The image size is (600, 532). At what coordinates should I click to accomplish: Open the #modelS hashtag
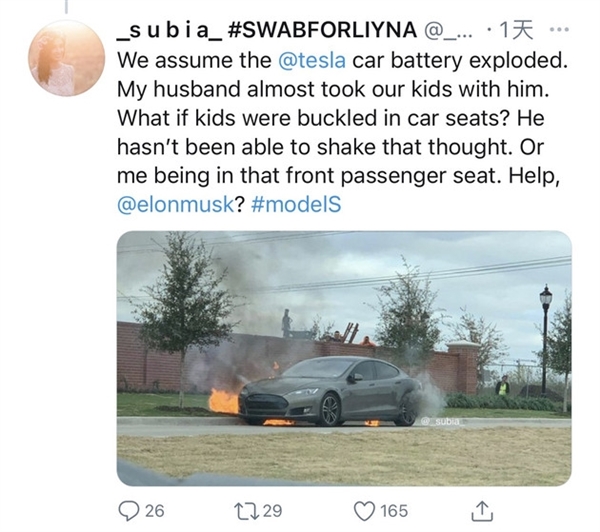[296, 205]
